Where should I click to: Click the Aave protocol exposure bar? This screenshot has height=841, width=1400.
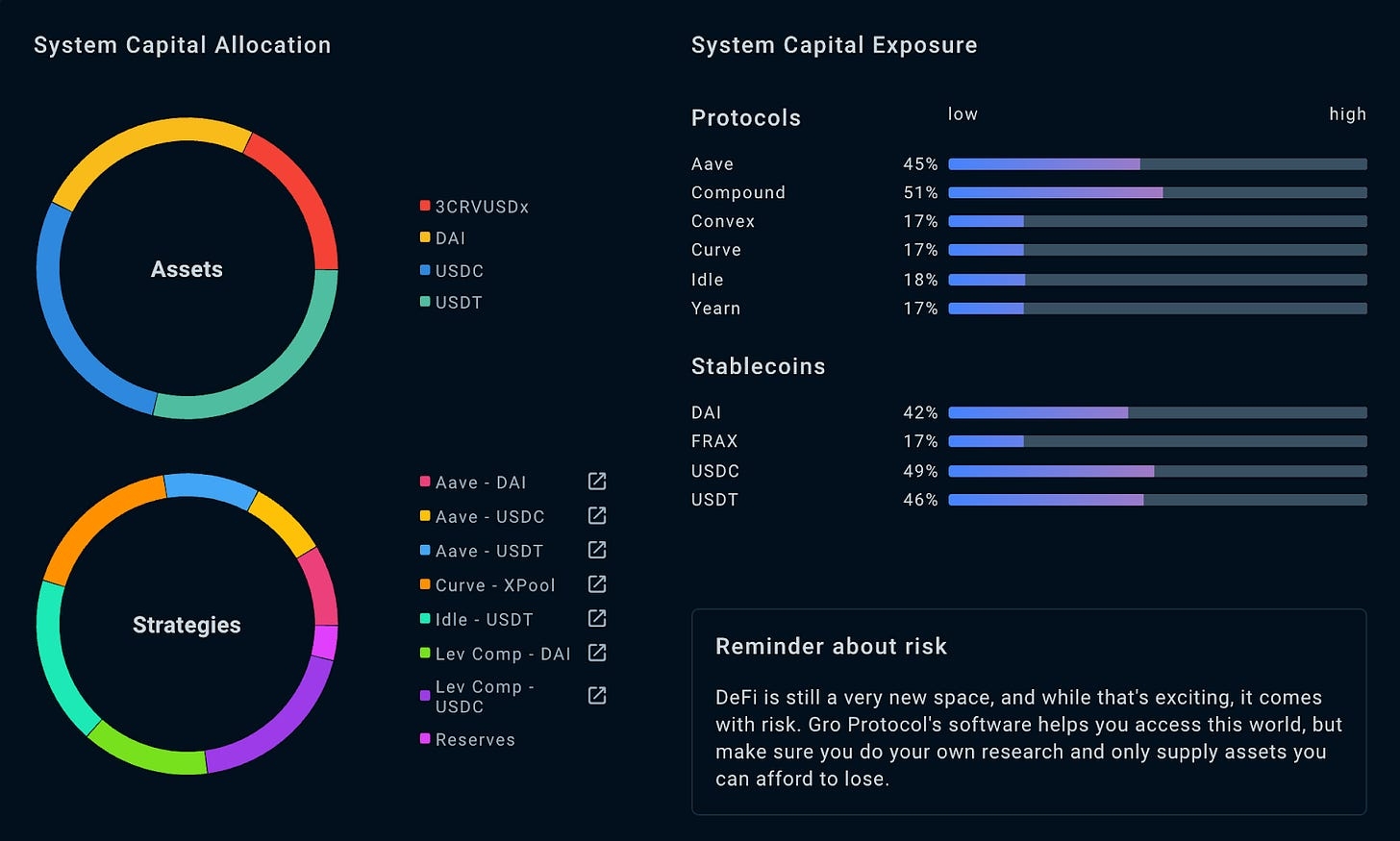tap(1157, 164)
